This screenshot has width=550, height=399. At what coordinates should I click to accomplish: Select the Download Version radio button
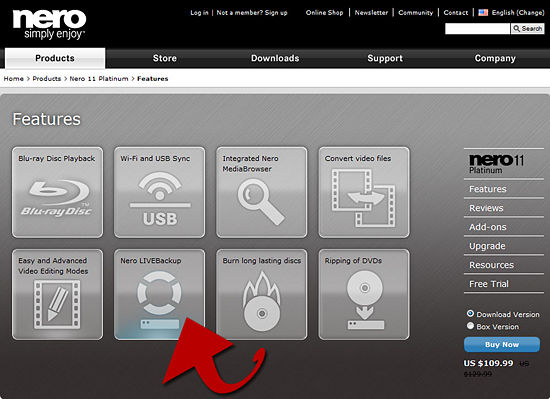pyautogui.click(x=470, y=313)
